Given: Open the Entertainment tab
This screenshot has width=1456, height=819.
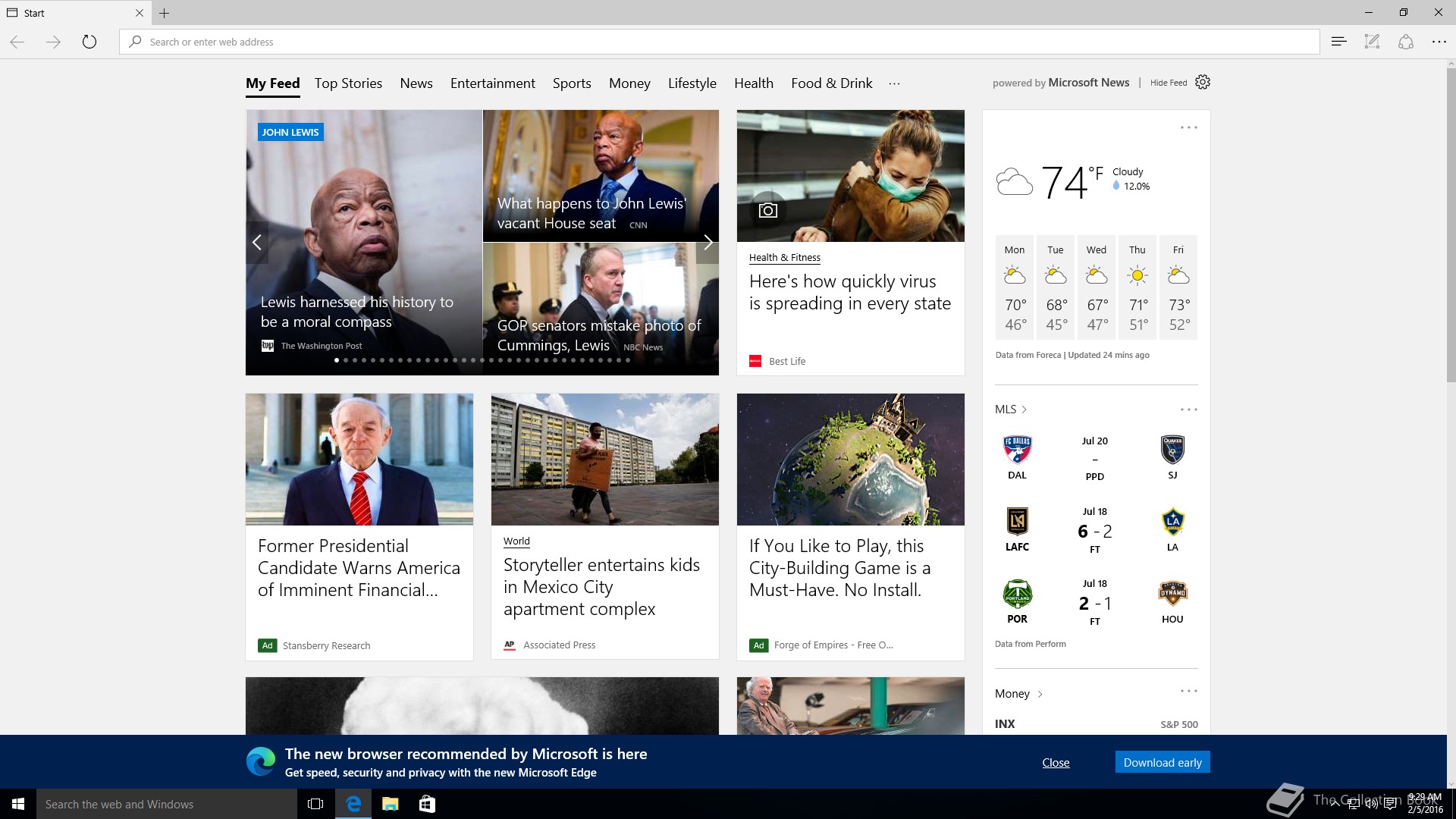Looking at the screenshot, I should pos(492,83).
